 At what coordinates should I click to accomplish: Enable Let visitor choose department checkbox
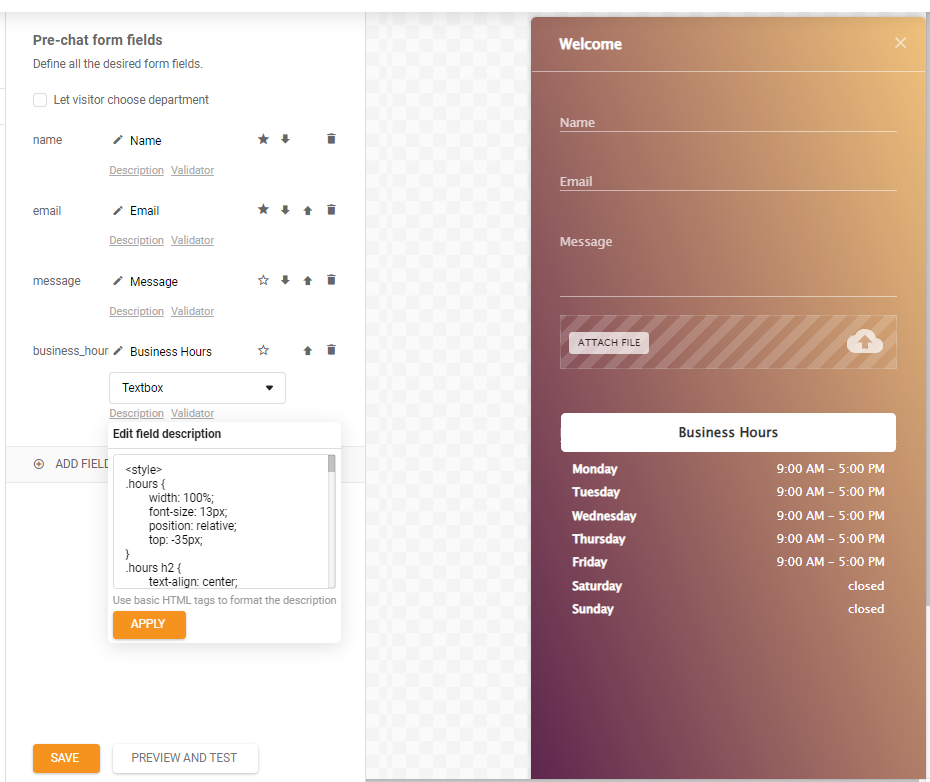pos(40,100)
